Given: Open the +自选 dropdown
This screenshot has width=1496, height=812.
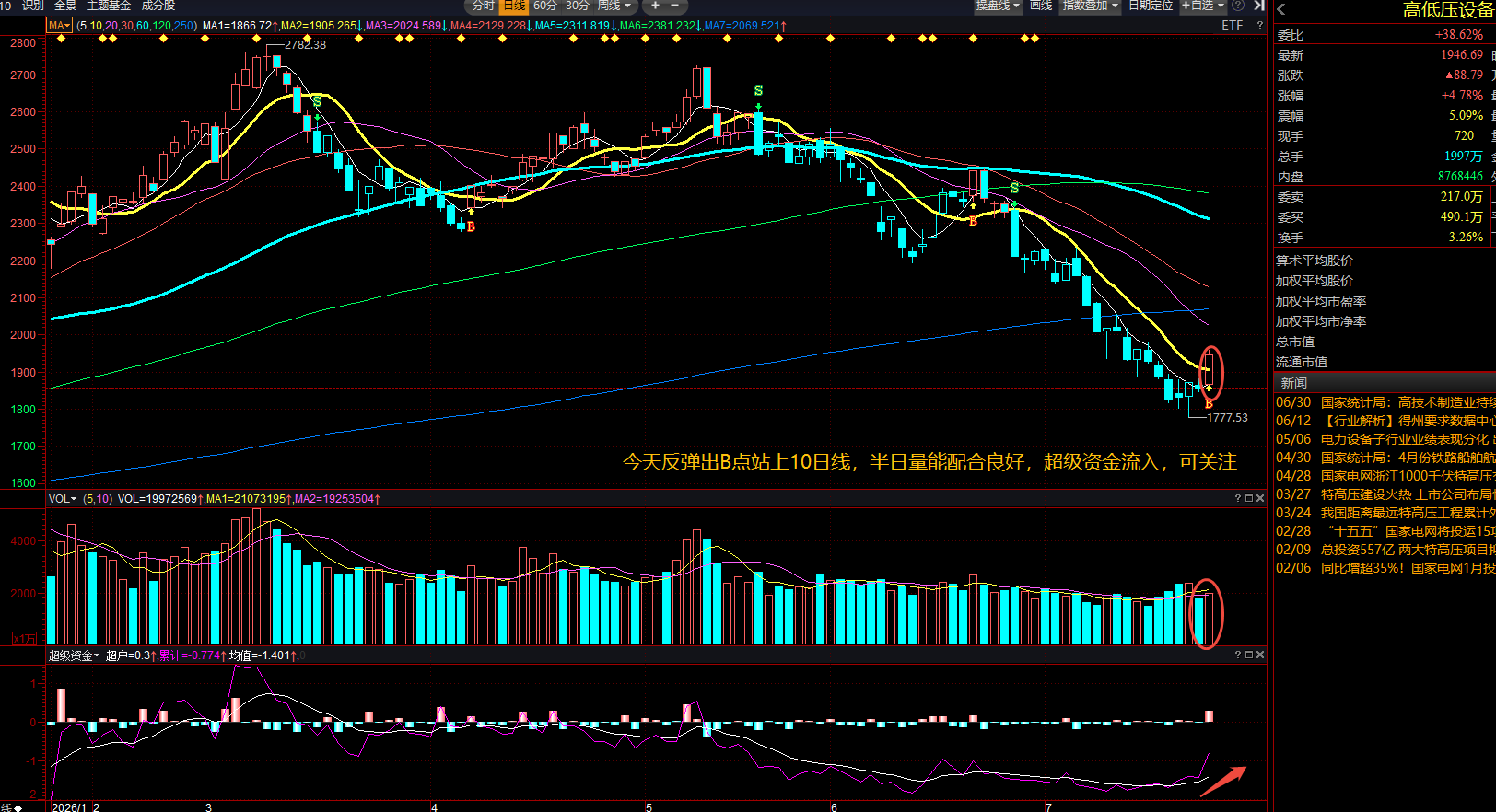Looking at the screenshot, I should coord(1203,6).
